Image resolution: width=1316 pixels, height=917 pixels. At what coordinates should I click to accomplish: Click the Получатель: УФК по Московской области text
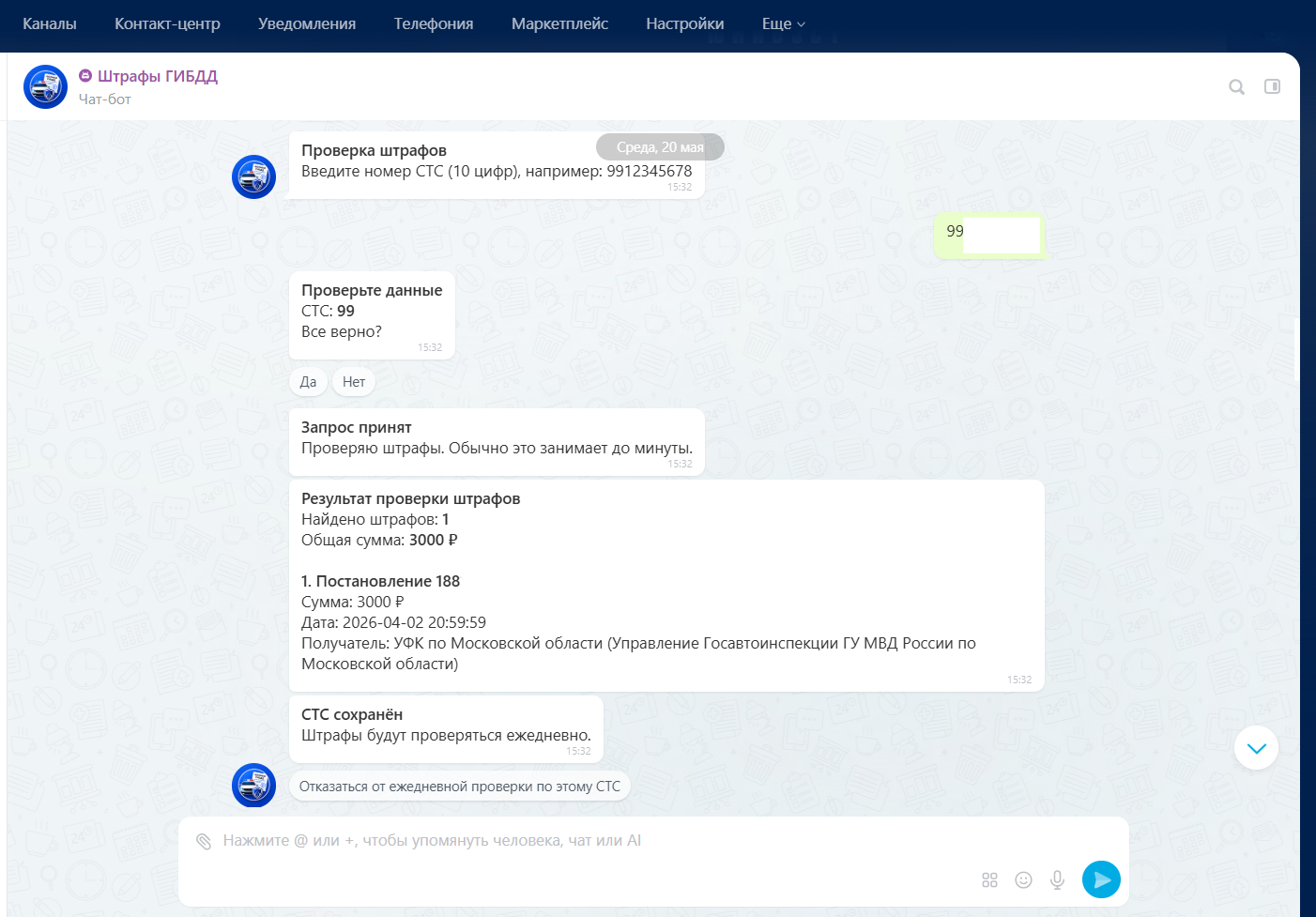(x=638, y=653)
